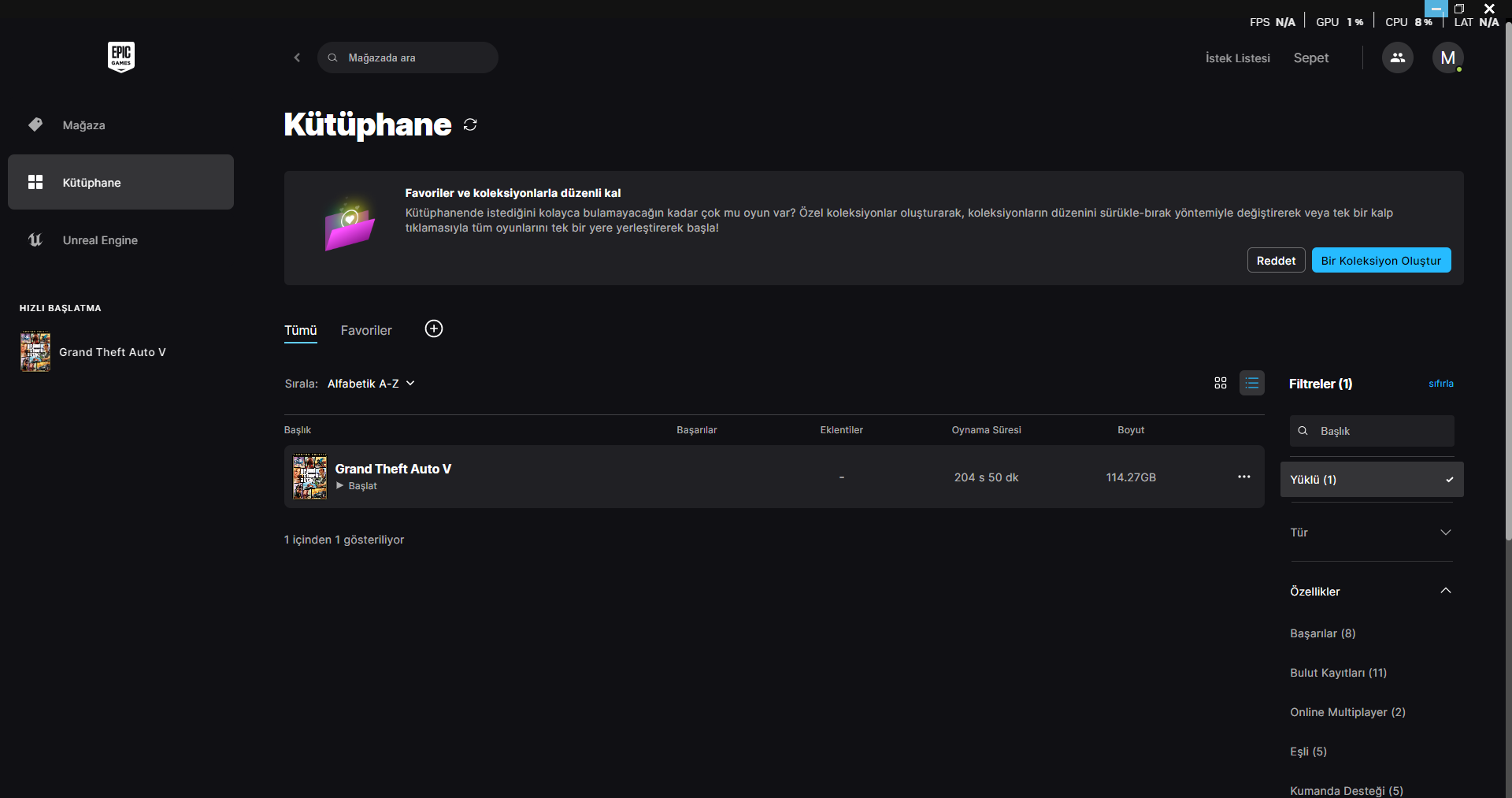Filter by Online Multiplayer (2)
Image resolution: width=1512 pixels, height=798 pixels.
pyautogui.click(x=1348, y=712)
